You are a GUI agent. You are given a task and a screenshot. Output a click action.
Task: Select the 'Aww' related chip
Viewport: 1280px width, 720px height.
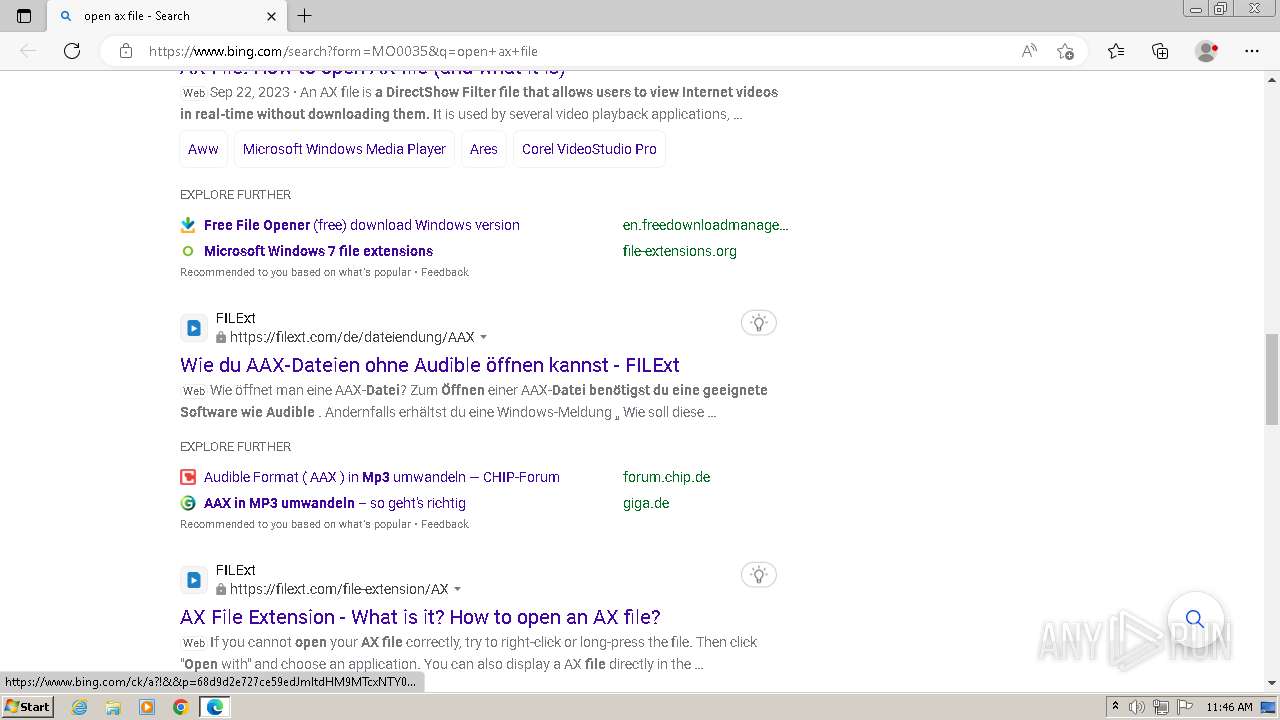pyautogui.click(x=203, y=149)
